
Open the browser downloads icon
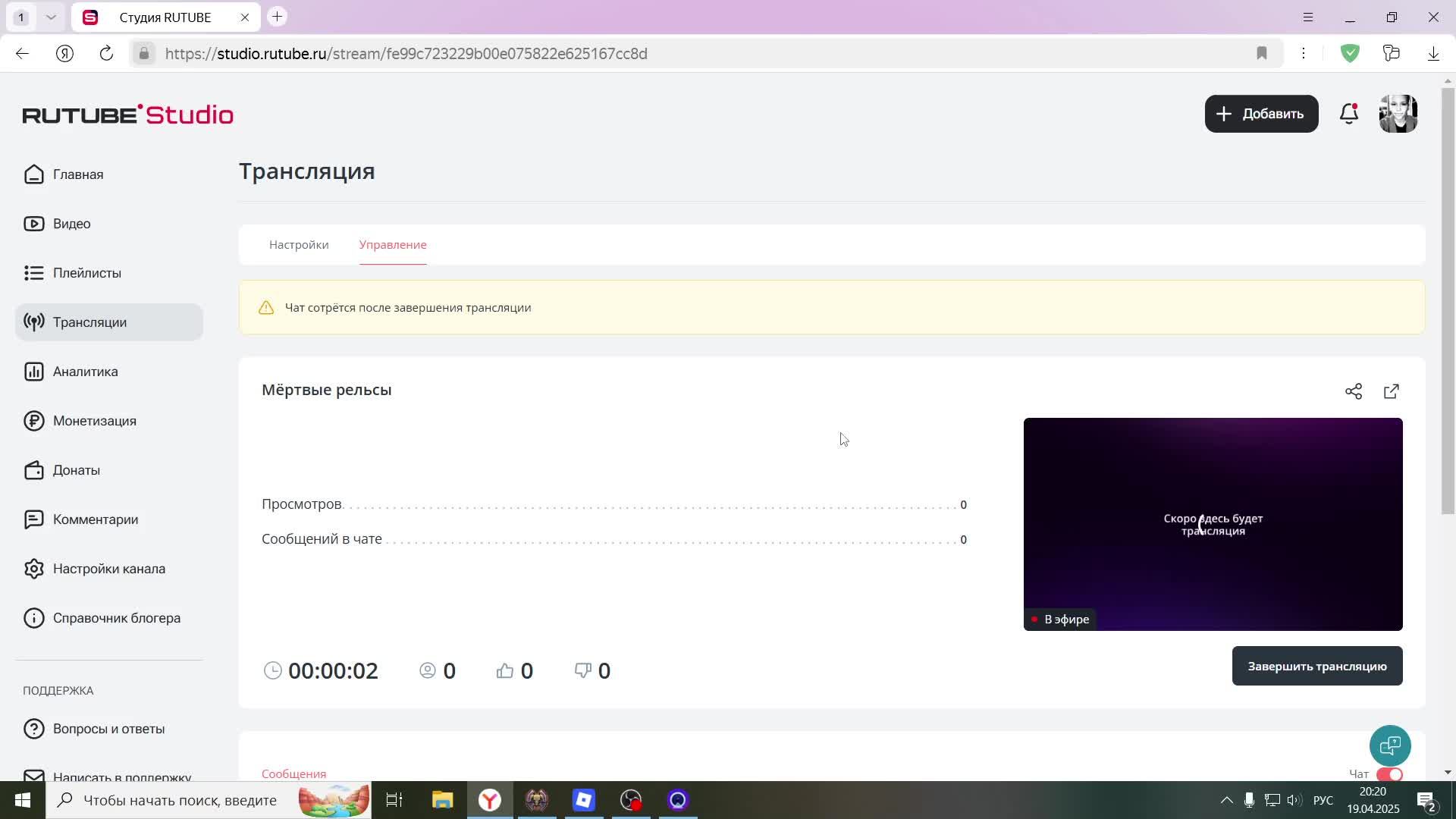(1433, 53)
